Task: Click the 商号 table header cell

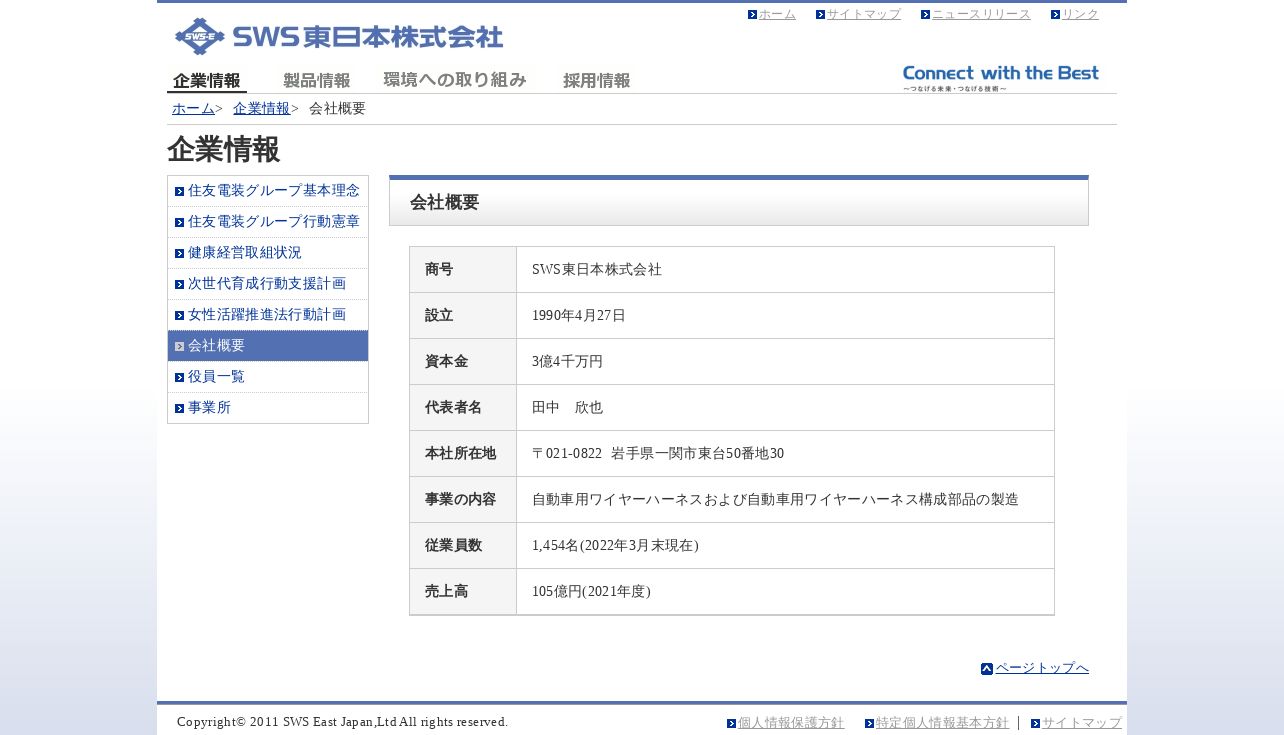Action: [x=463, y=269]
